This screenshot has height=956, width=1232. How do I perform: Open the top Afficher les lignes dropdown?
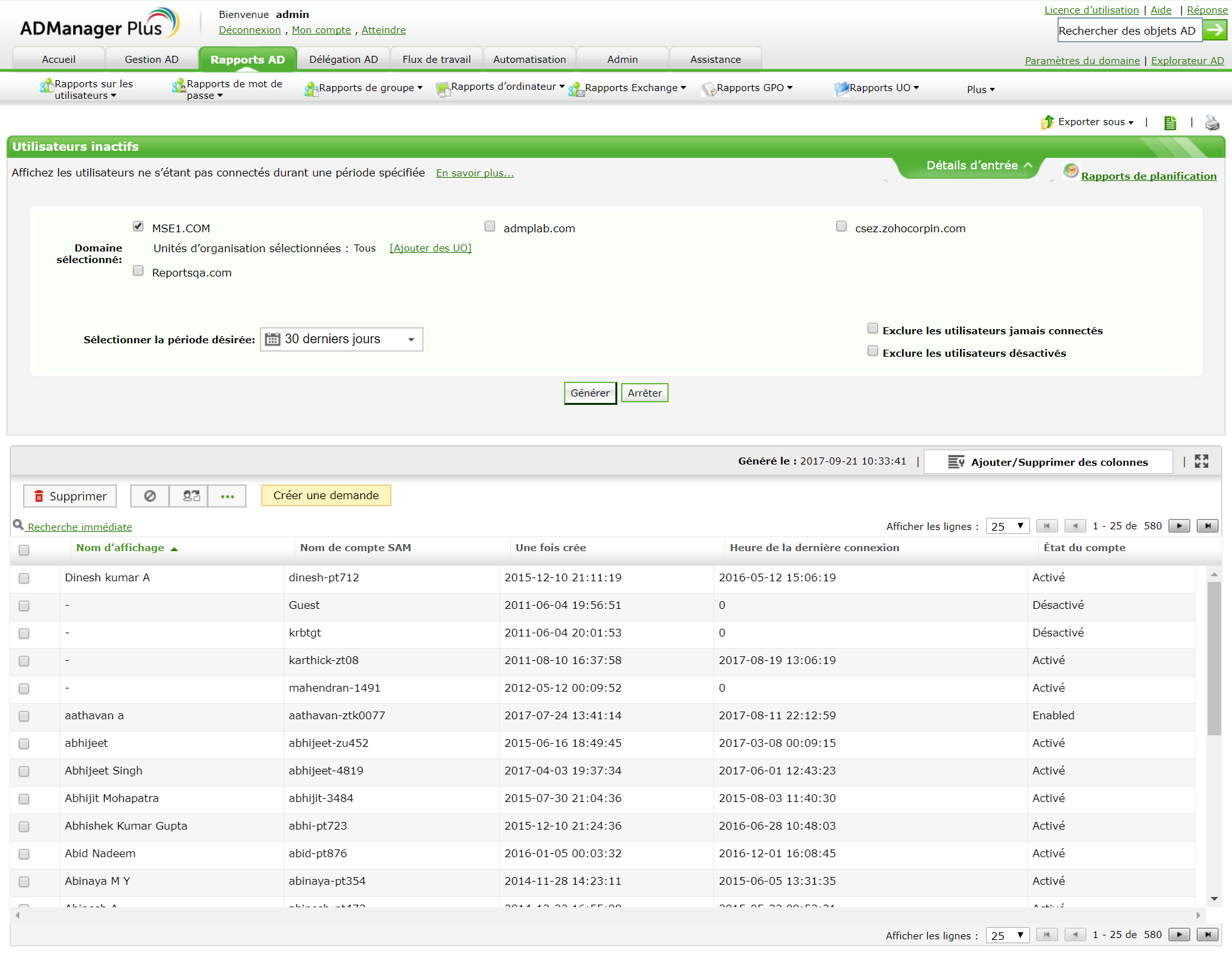(x=1007, y=526)
